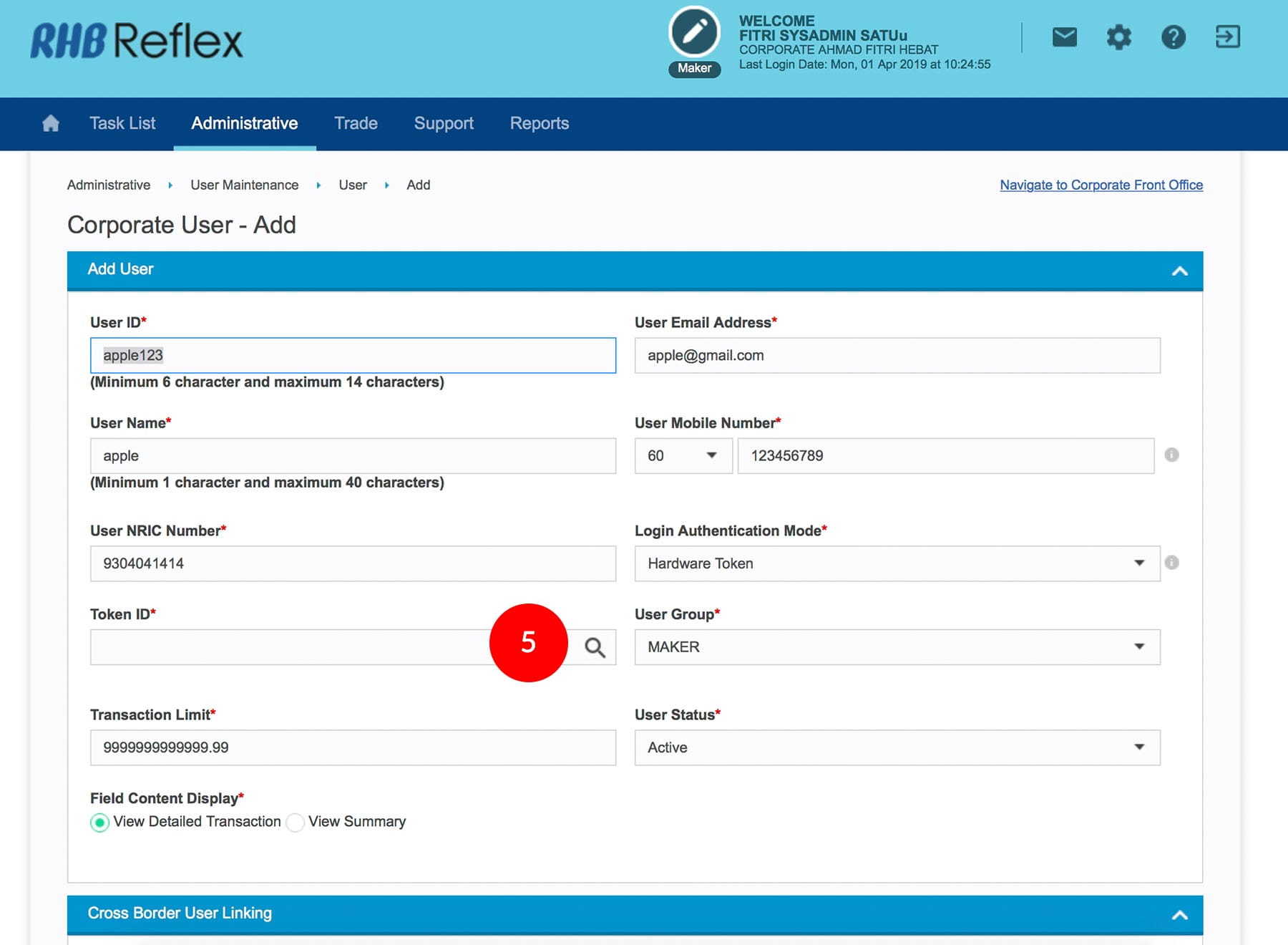
Task: Click info icon beside User Mobile Number
Action: tap(1171, 455)
